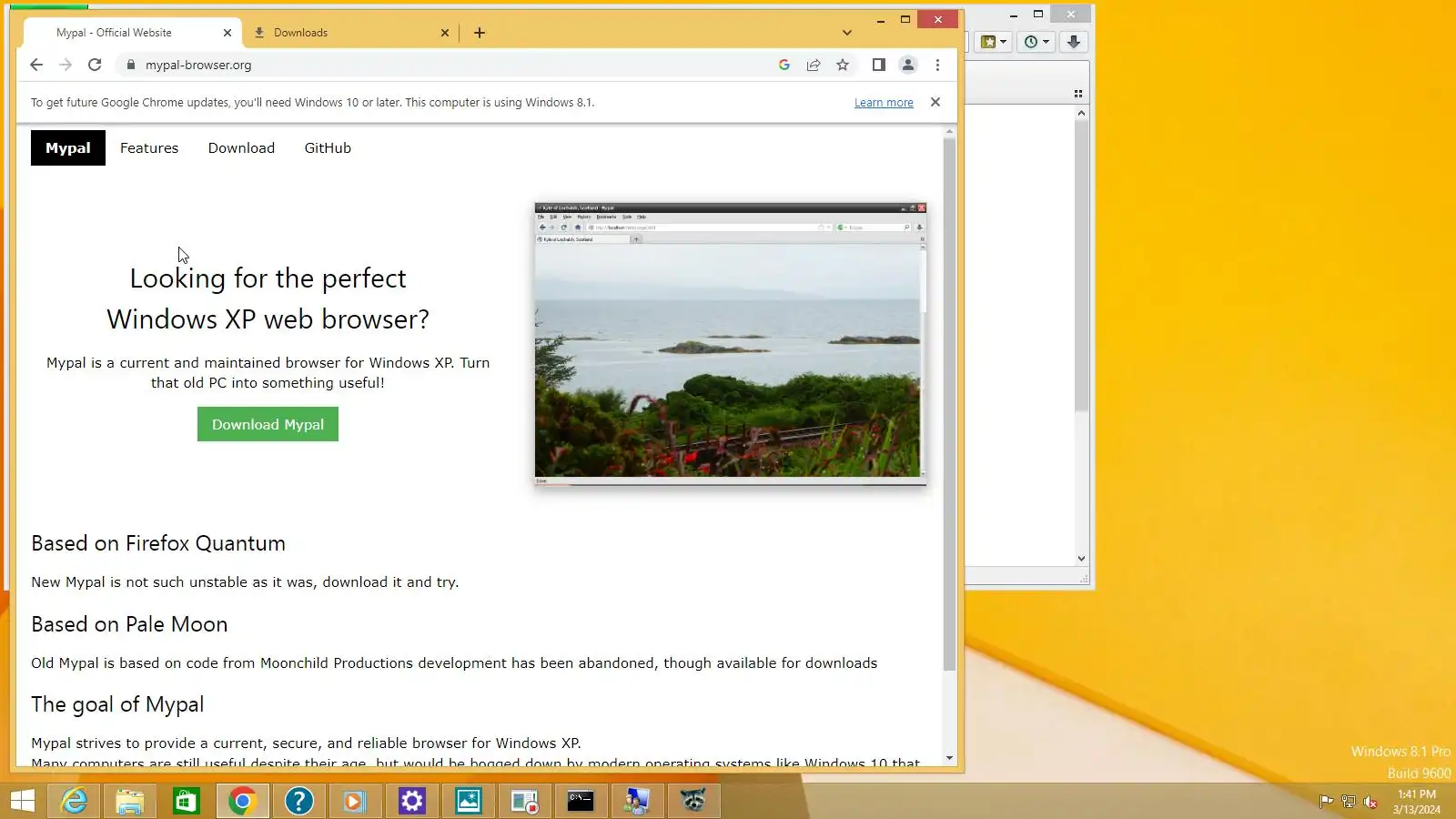Open Command Prompt from the taskbar
The image size is (1456, 819).
pyautogui.click(x=581, y=801)
